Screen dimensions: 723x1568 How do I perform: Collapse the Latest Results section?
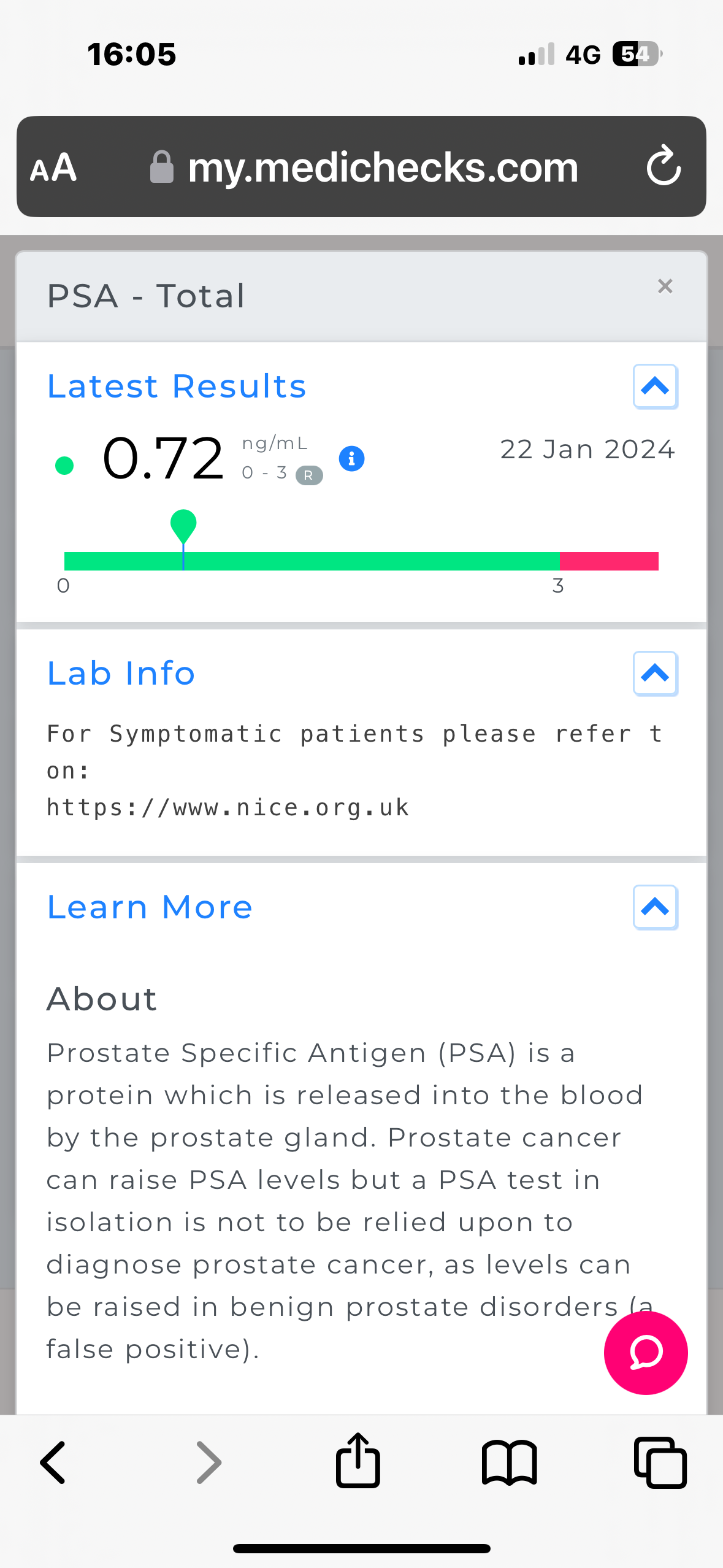[655, 386]
